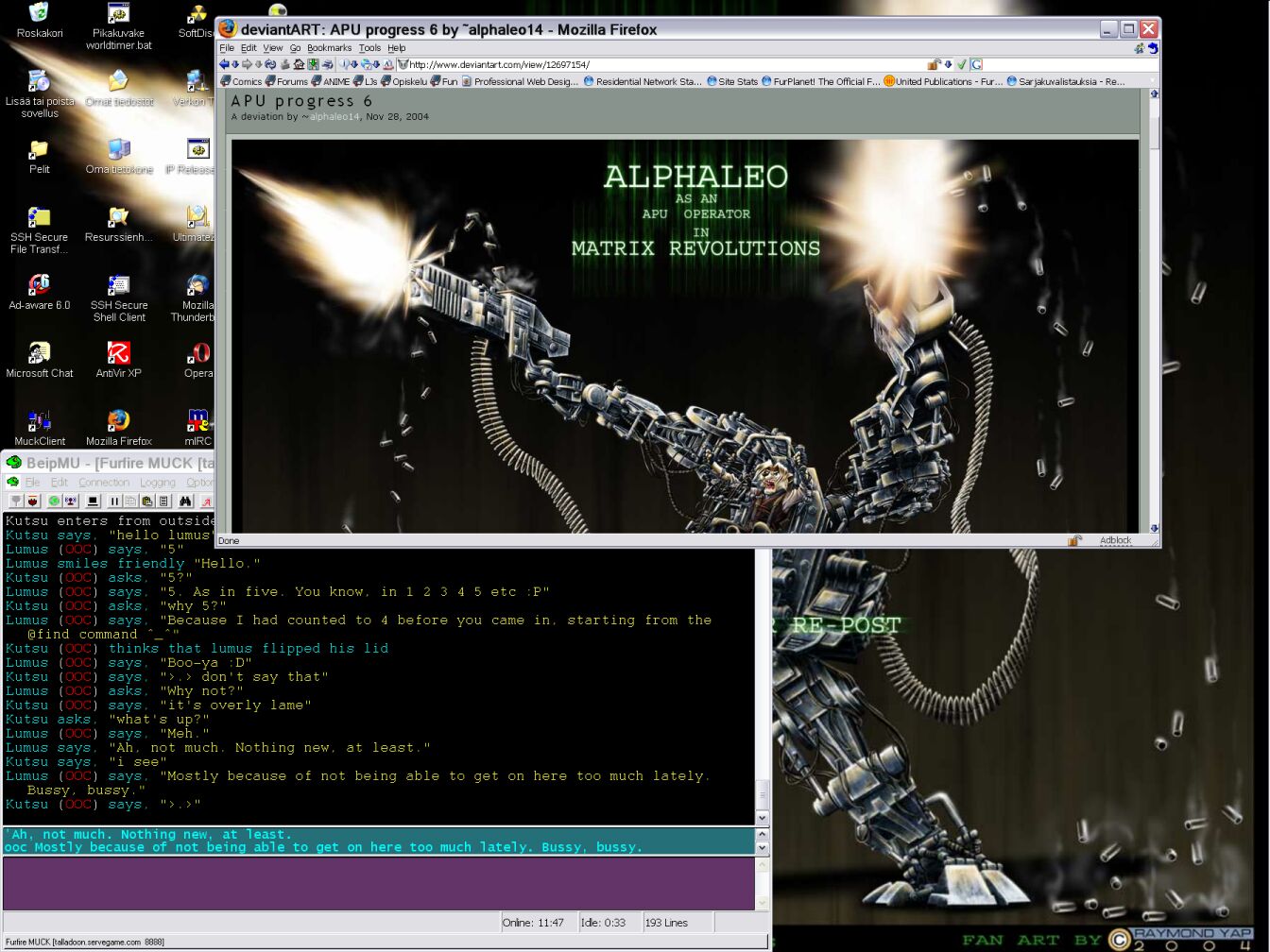Screen dimensions: 1270x952
Task: Select SSH Secure Shell Client desktop icon
Action: (119, 297)
